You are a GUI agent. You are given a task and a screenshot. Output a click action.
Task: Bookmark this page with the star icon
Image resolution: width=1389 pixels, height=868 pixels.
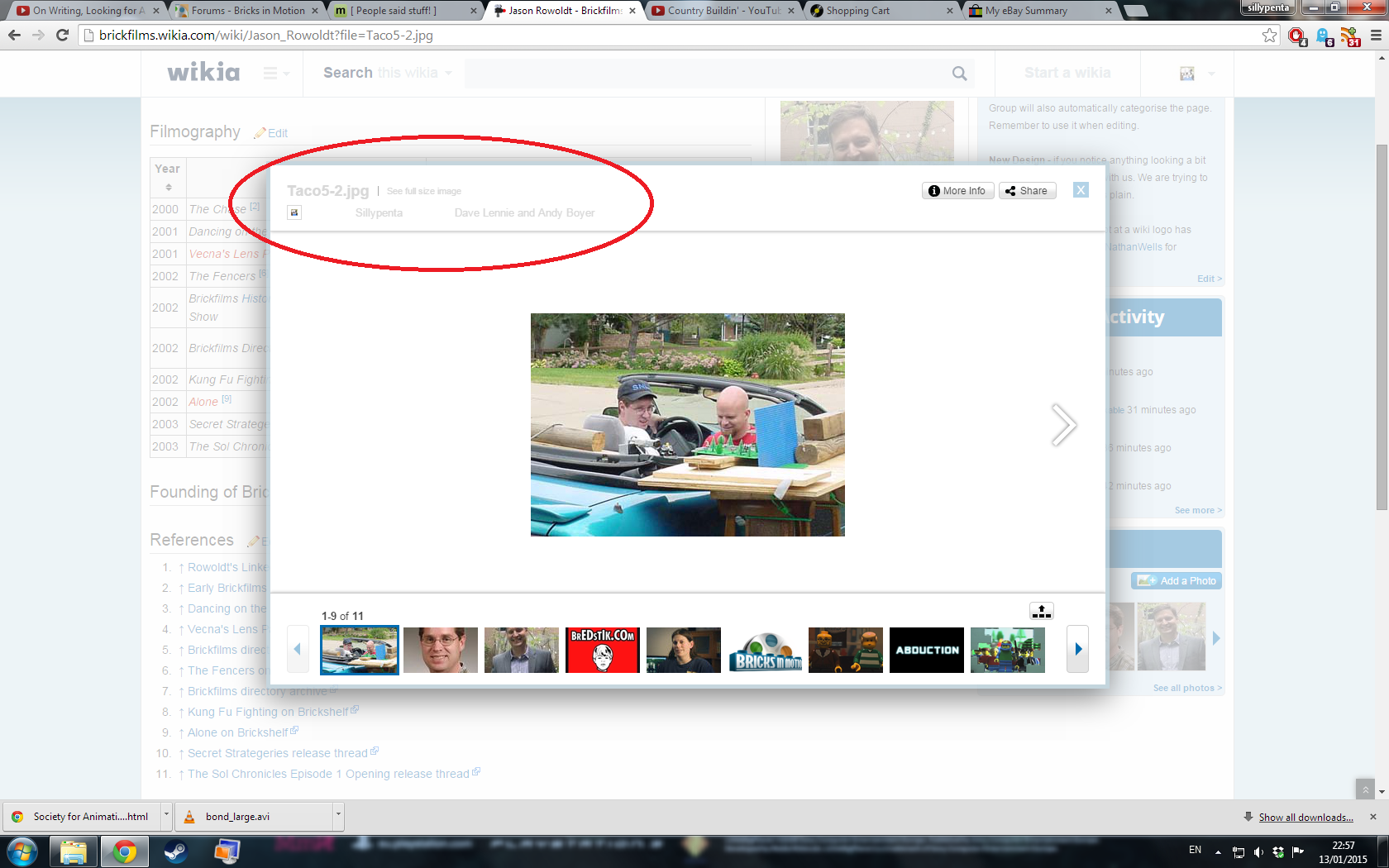pyautogui.click(x=1270, y=35)
